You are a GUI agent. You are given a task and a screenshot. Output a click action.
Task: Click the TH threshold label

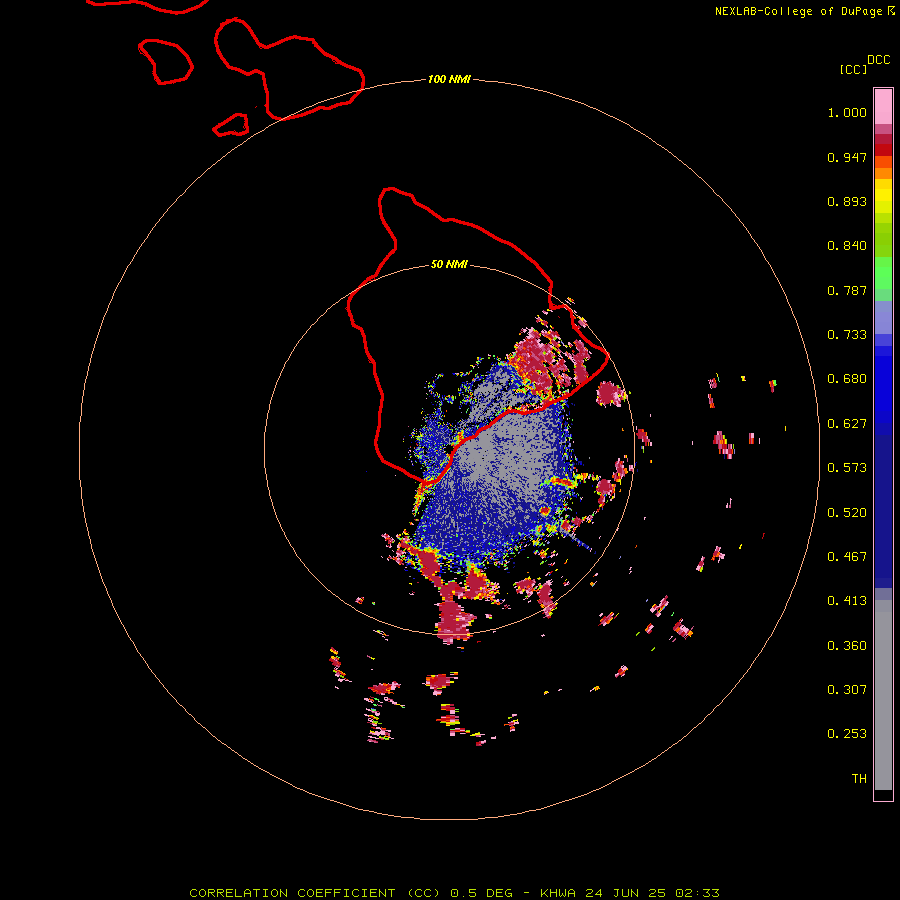point(859,779)
